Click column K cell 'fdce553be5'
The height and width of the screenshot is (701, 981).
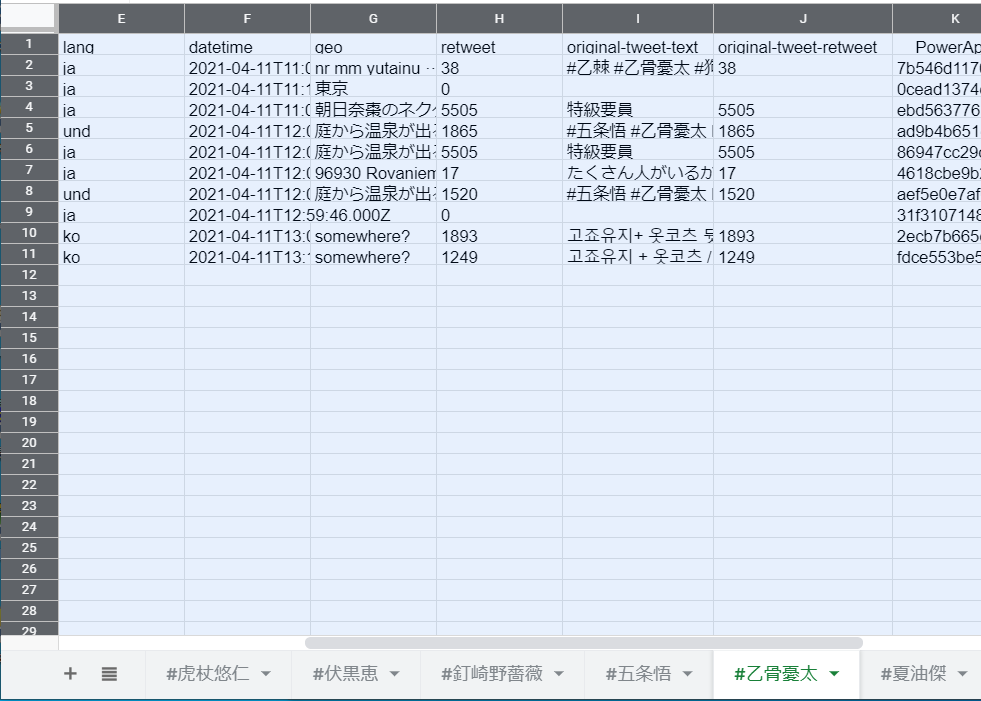coord(937,255)
